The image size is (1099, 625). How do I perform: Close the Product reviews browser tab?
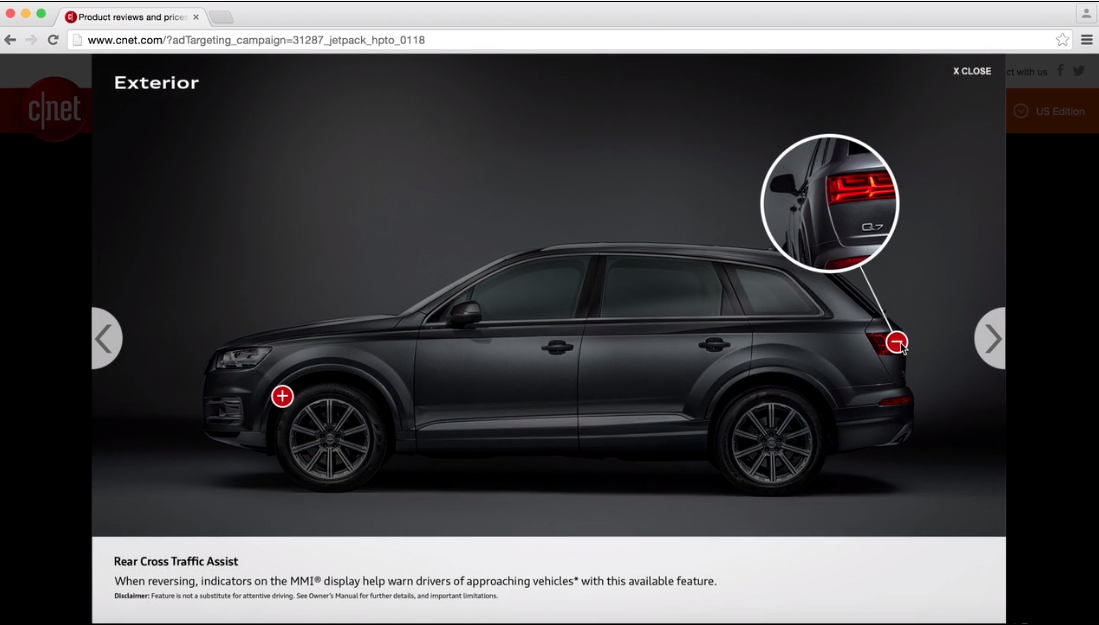(196, 17)
